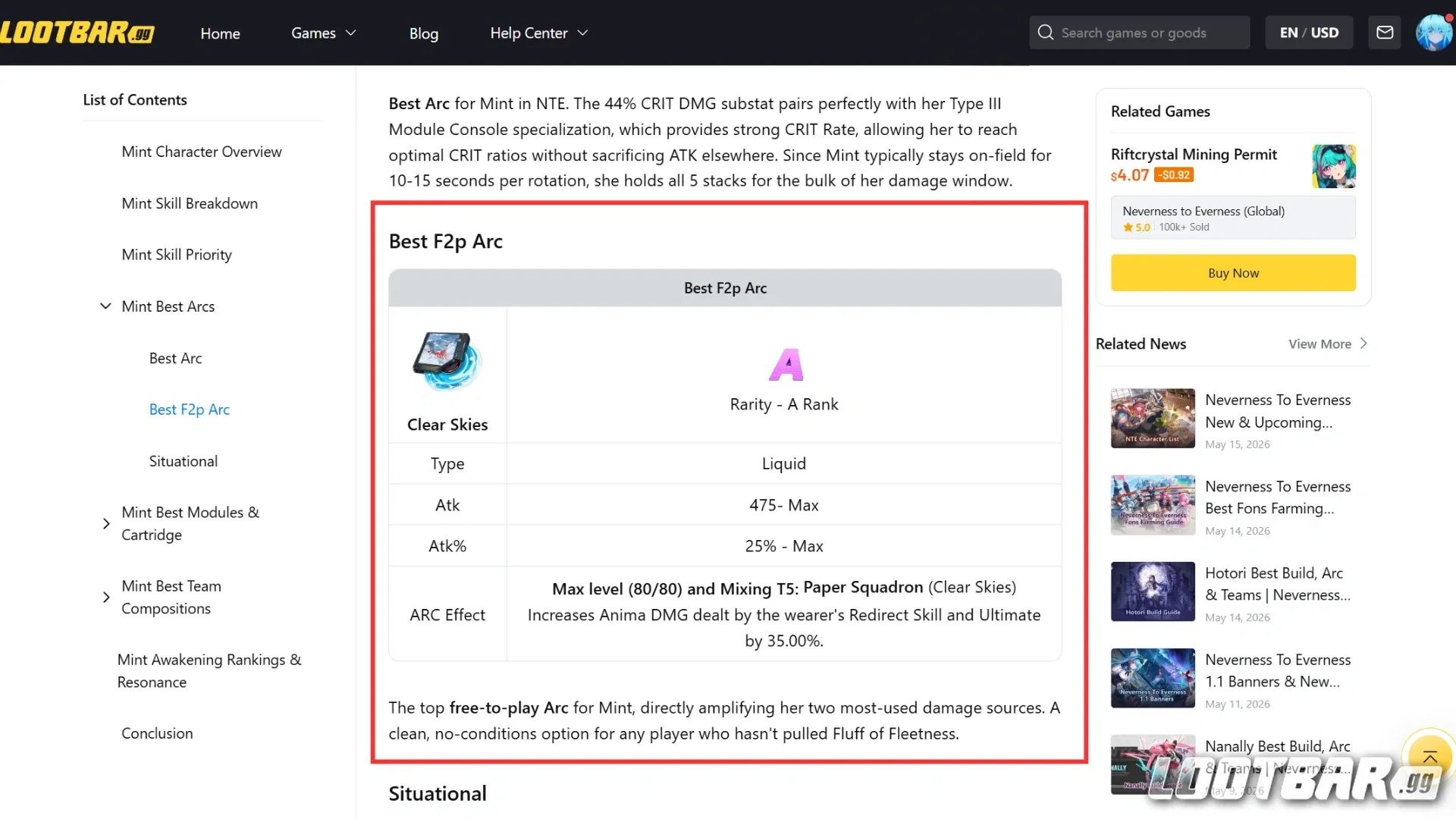Click the Rarity - A Rank text

[784, 404]
